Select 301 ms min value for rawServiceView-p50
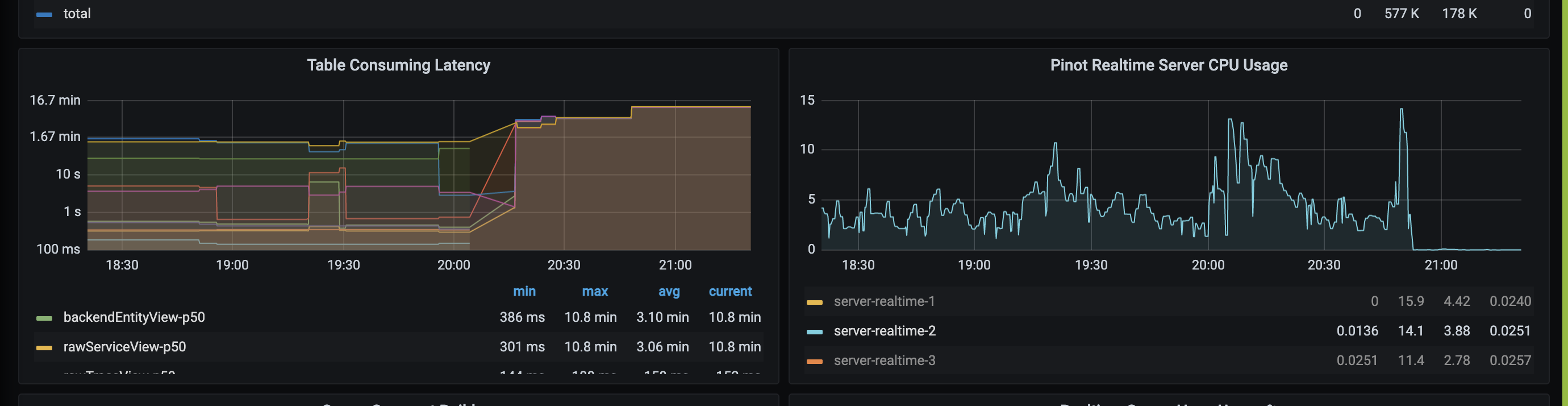 pyautogui.click(x=522, y=347)
